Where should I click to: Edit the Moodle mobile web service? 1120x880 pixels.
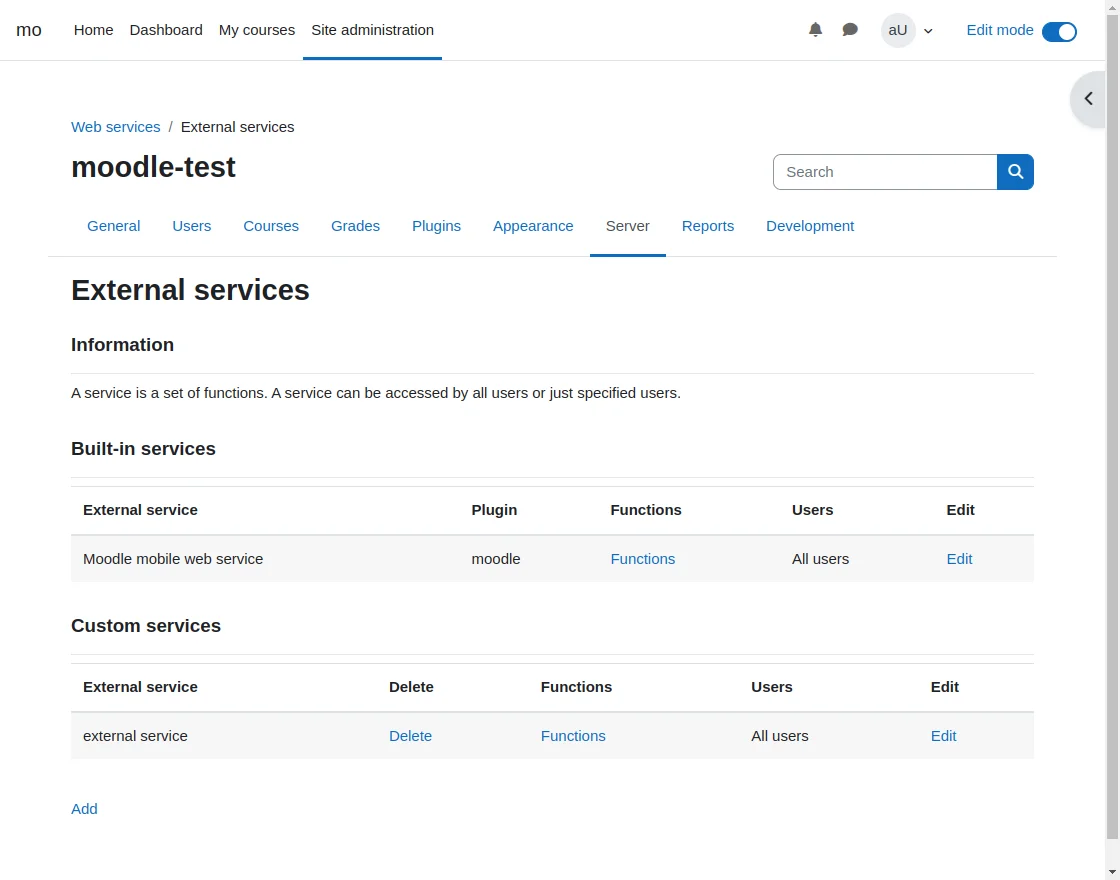tap(959, 559)
